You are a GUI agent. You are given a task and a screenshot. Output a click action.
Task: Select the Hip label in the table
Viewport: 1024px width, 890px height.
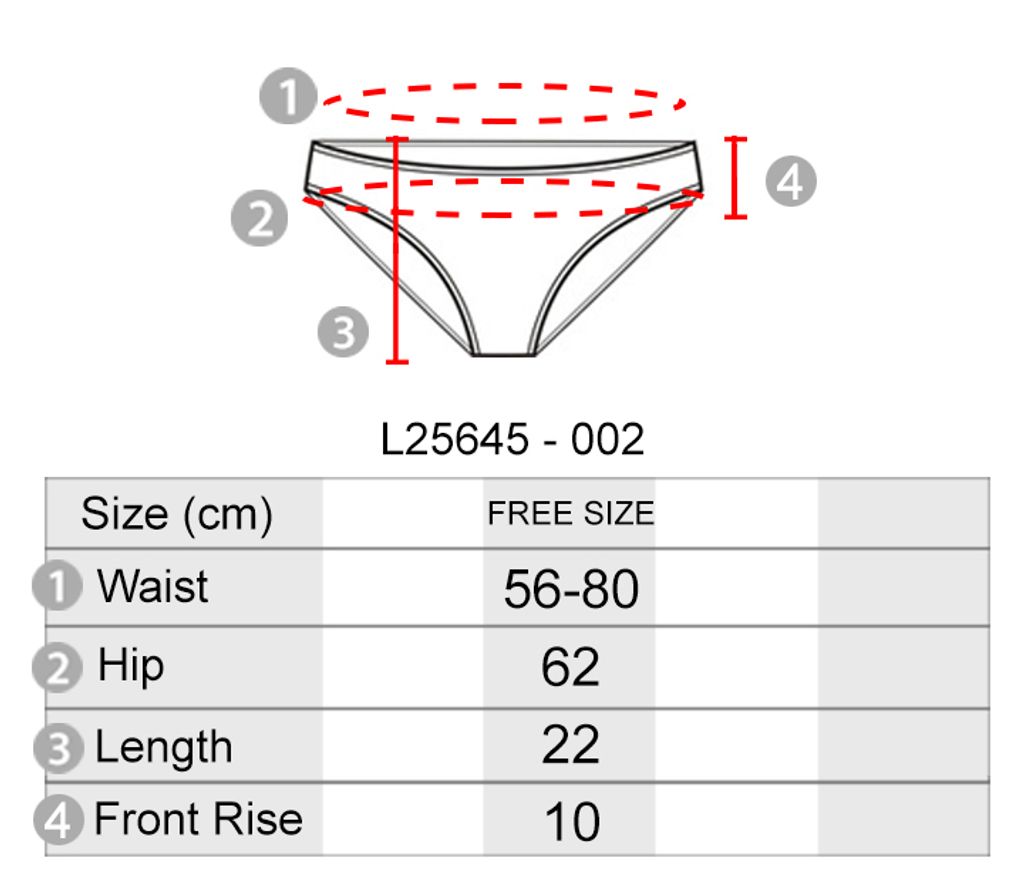(131, 666)
